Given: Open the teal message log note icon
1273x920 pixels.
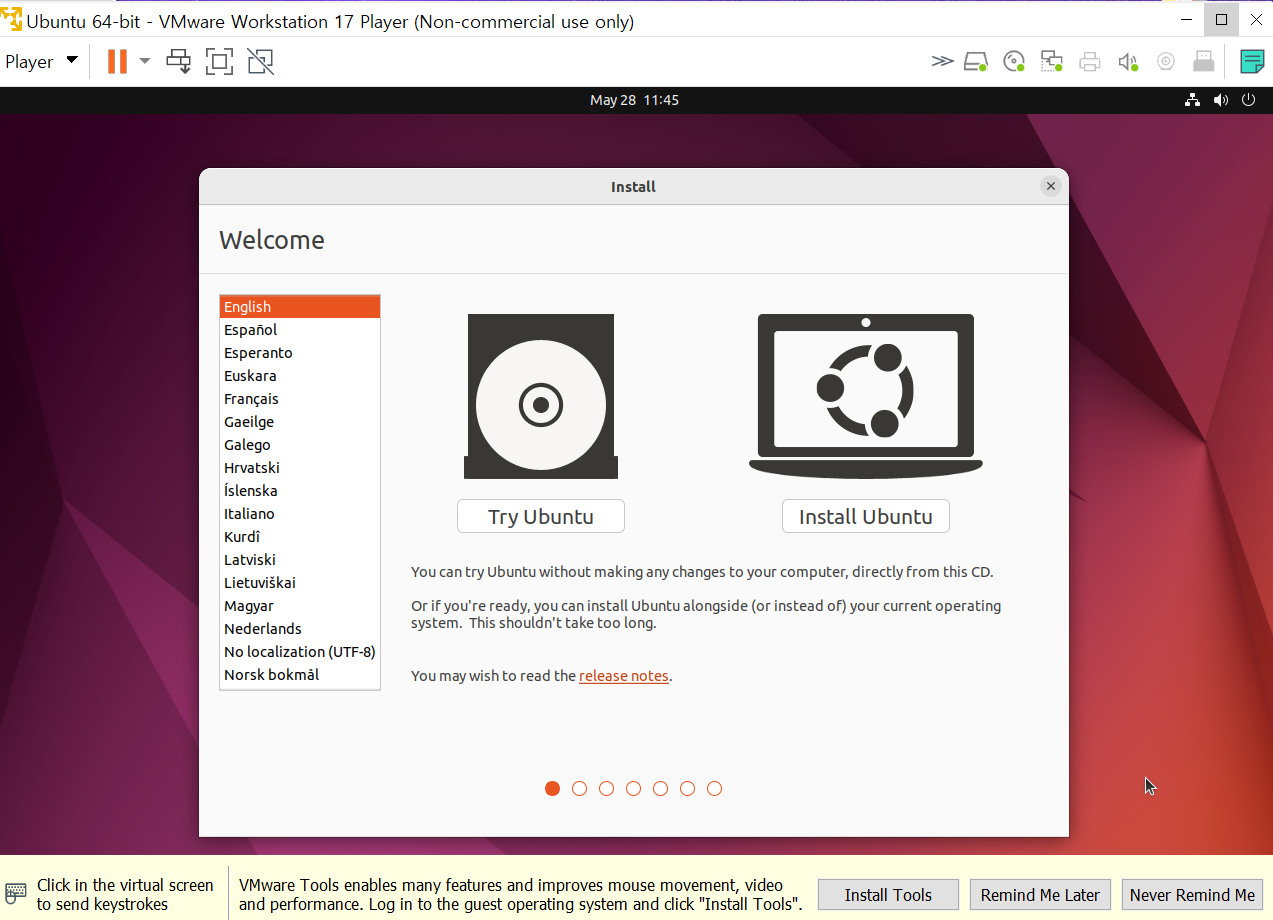Looking at the screenshot, I should (x=1252, y=62).
